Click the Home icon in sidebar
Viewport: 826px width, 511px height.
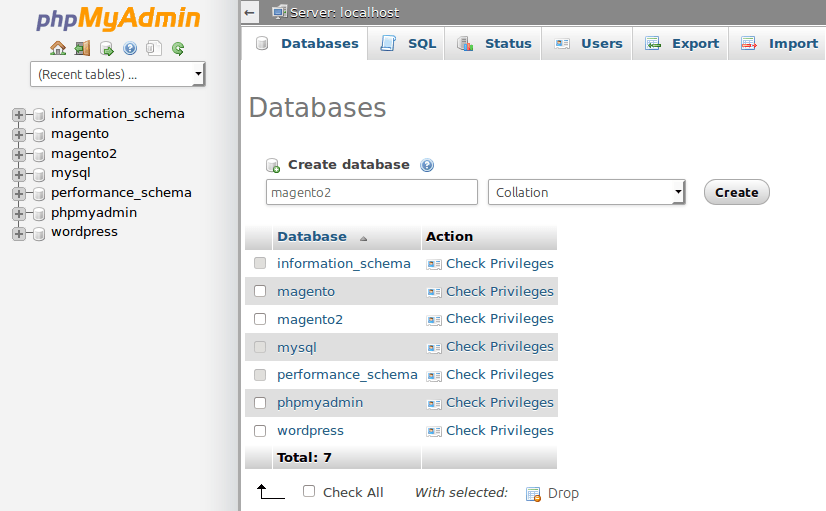point(58,48)
